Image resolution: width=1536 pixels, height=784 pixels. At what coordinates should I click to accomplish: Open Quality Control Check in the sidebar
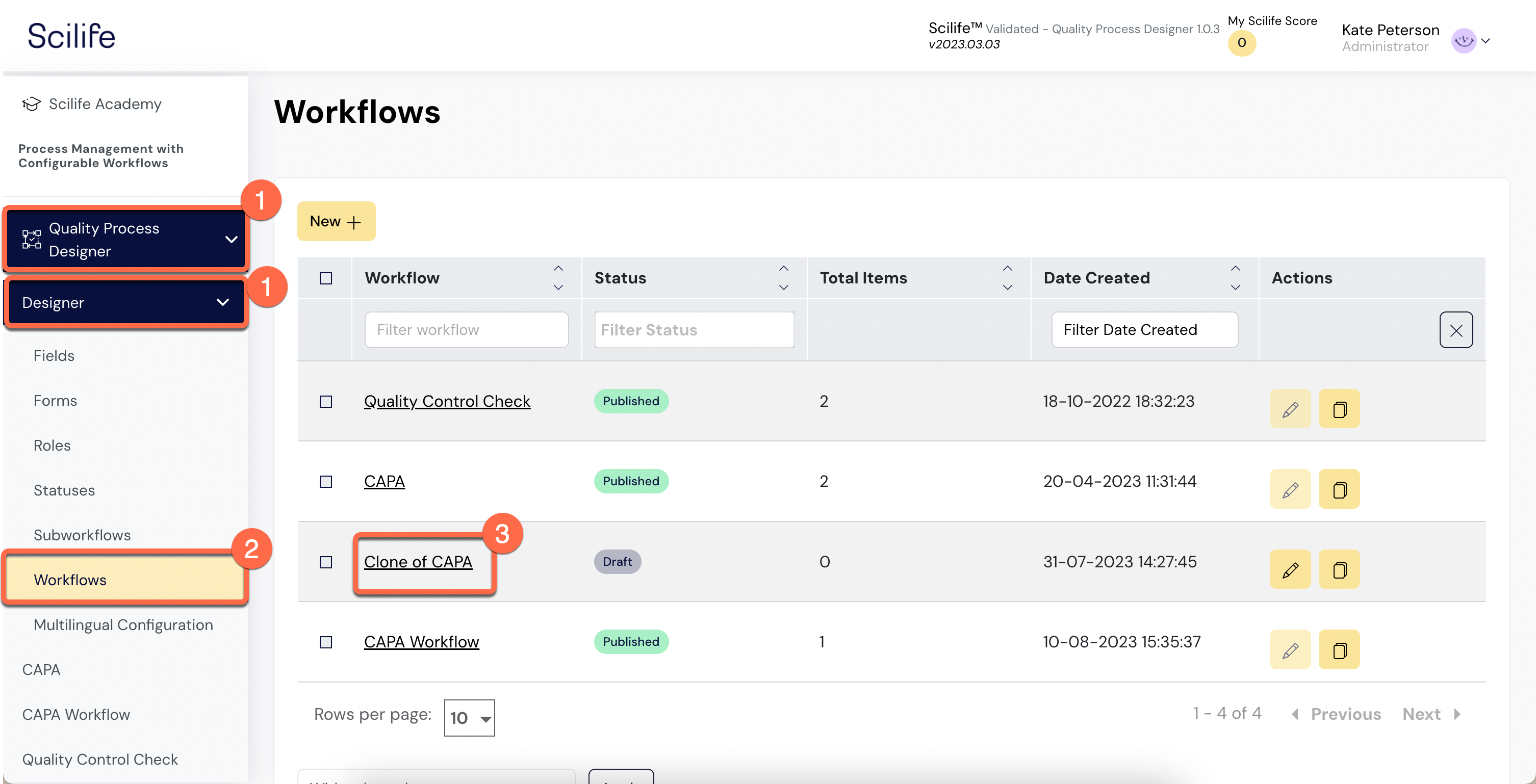(99, 759)
